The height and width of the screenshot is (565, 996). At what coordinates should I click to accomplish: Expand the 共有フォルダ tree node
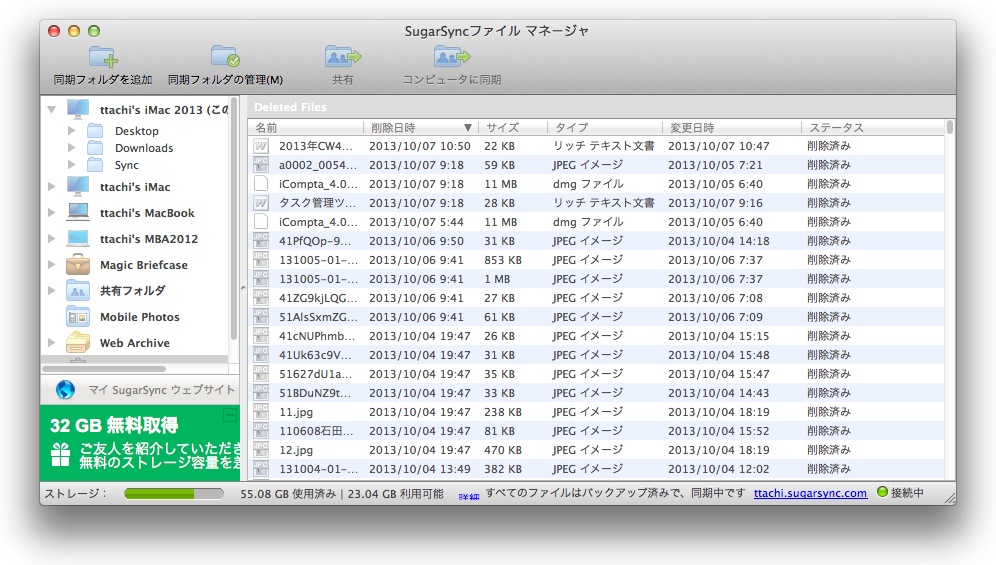pyautogui.click(x=51, y=290)
